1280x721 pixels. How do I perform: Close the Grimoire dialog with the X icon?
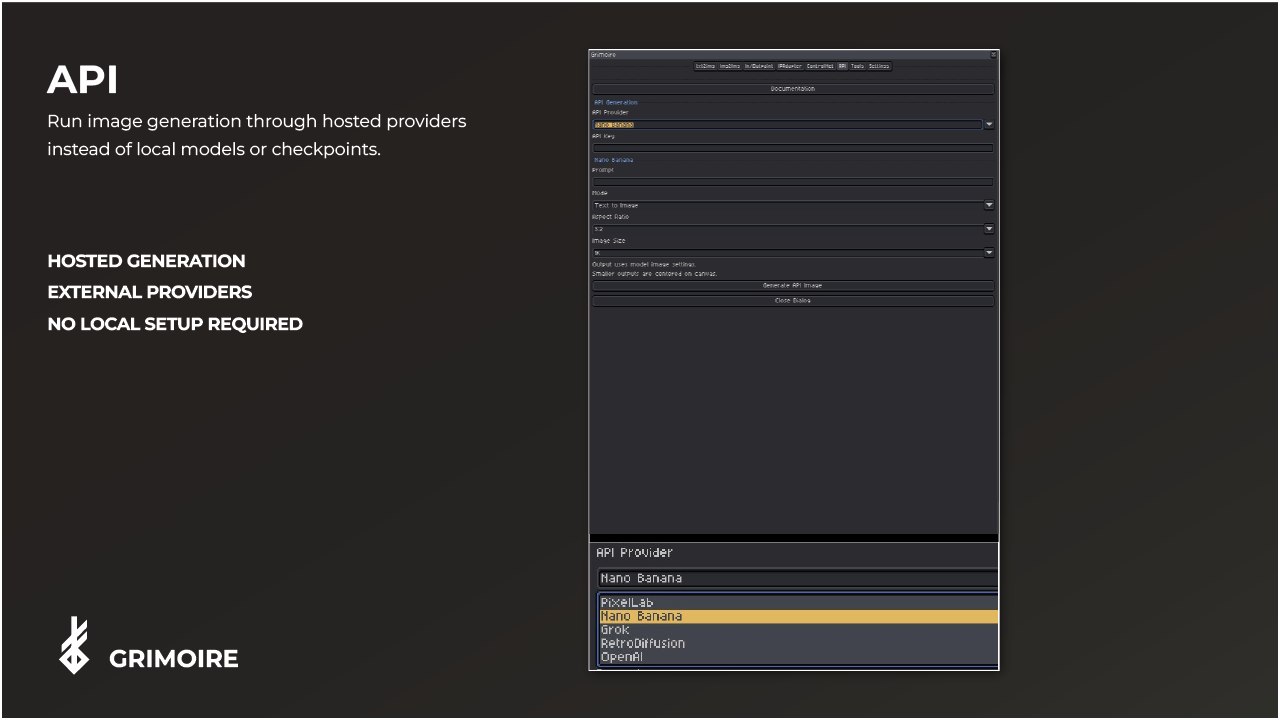pos(994,55)
